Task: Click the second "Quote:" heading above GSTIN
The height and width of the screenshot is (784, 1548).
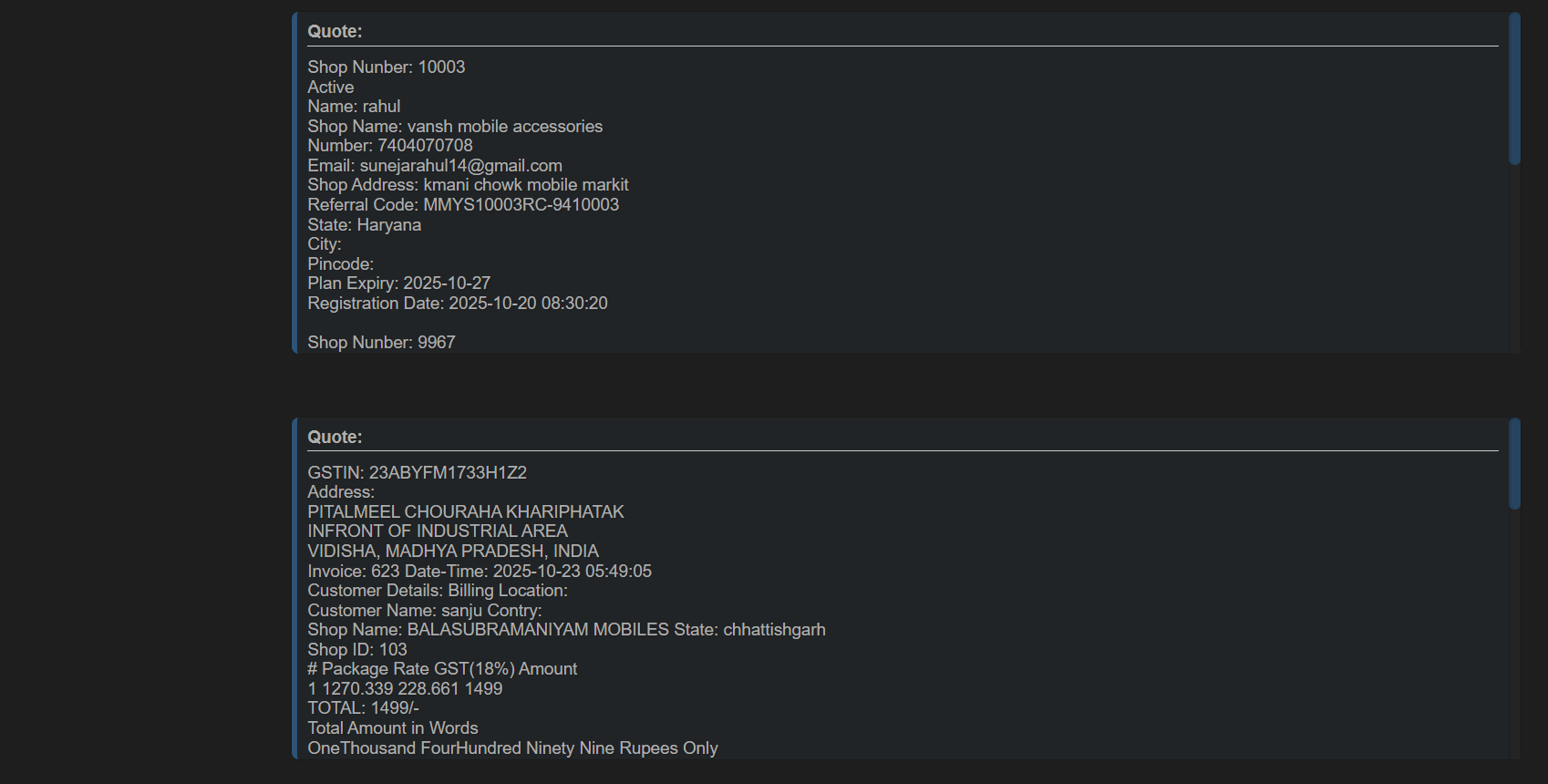Action: (335, 438)
